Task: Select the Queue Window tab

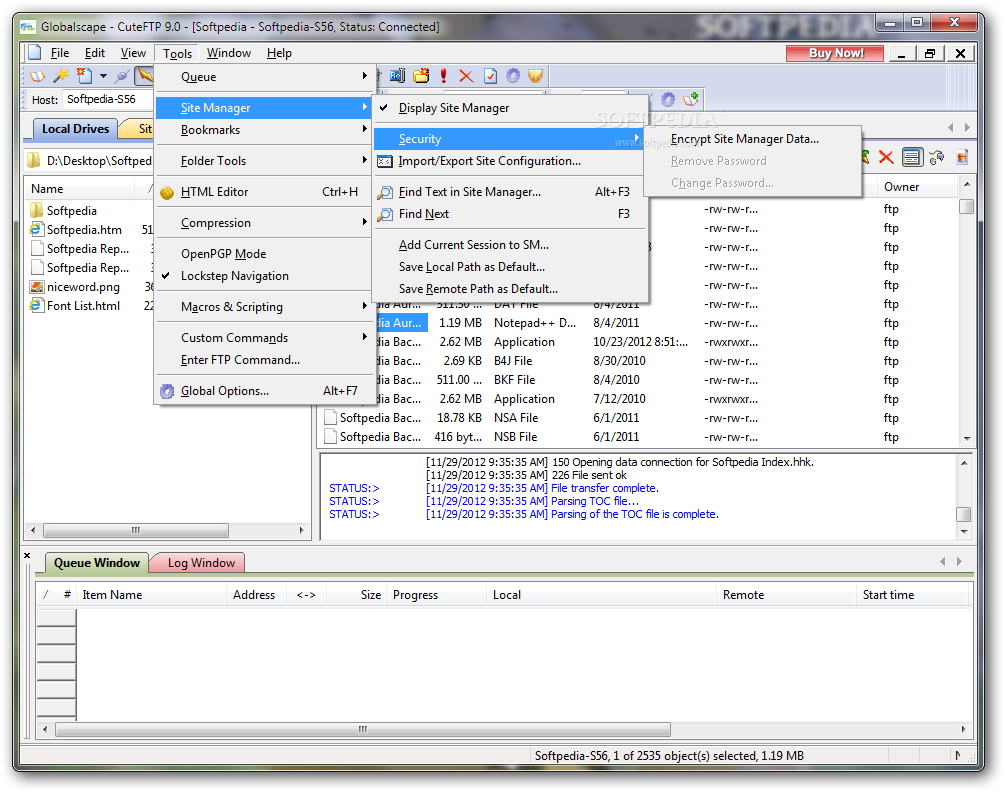Action: tap(97, 563)
